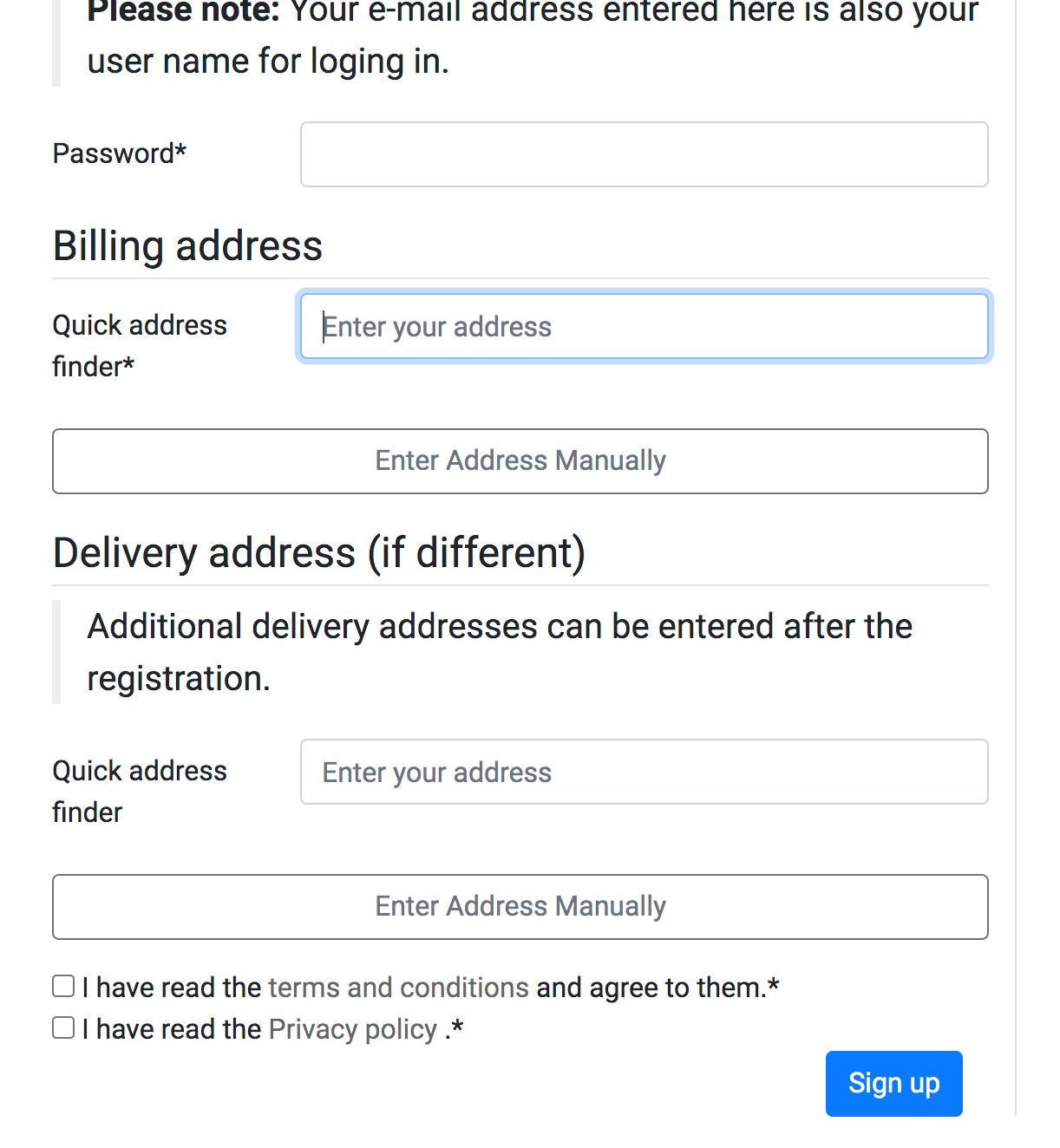This screenshot has width=1060, height=1148.
Task: Enable the Privacy policy acknowledgement box
Action: click(x=62, y=1027)
